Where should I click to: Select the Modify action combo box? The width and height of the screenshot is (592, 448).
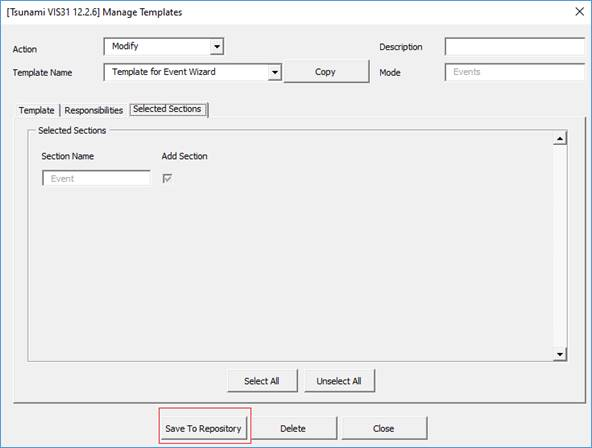[163, 46]
